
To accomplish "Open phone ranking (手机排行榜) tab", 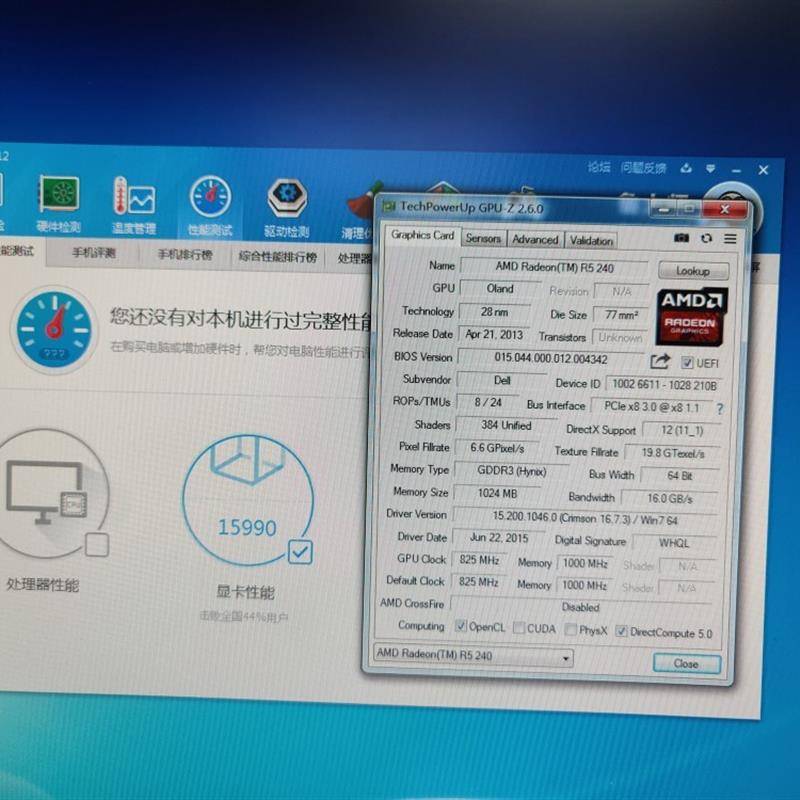I will pos(185,255).
